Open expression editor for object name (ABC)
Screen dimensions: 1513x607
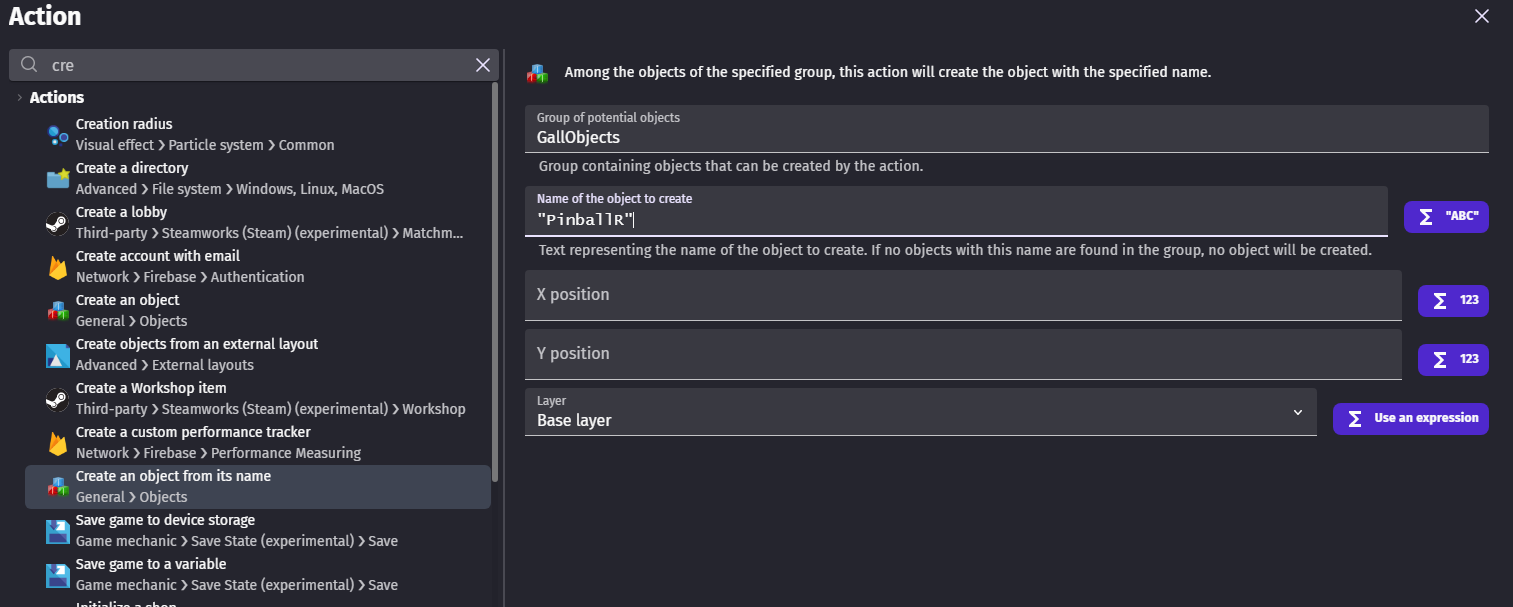[x=1446, y=217]
